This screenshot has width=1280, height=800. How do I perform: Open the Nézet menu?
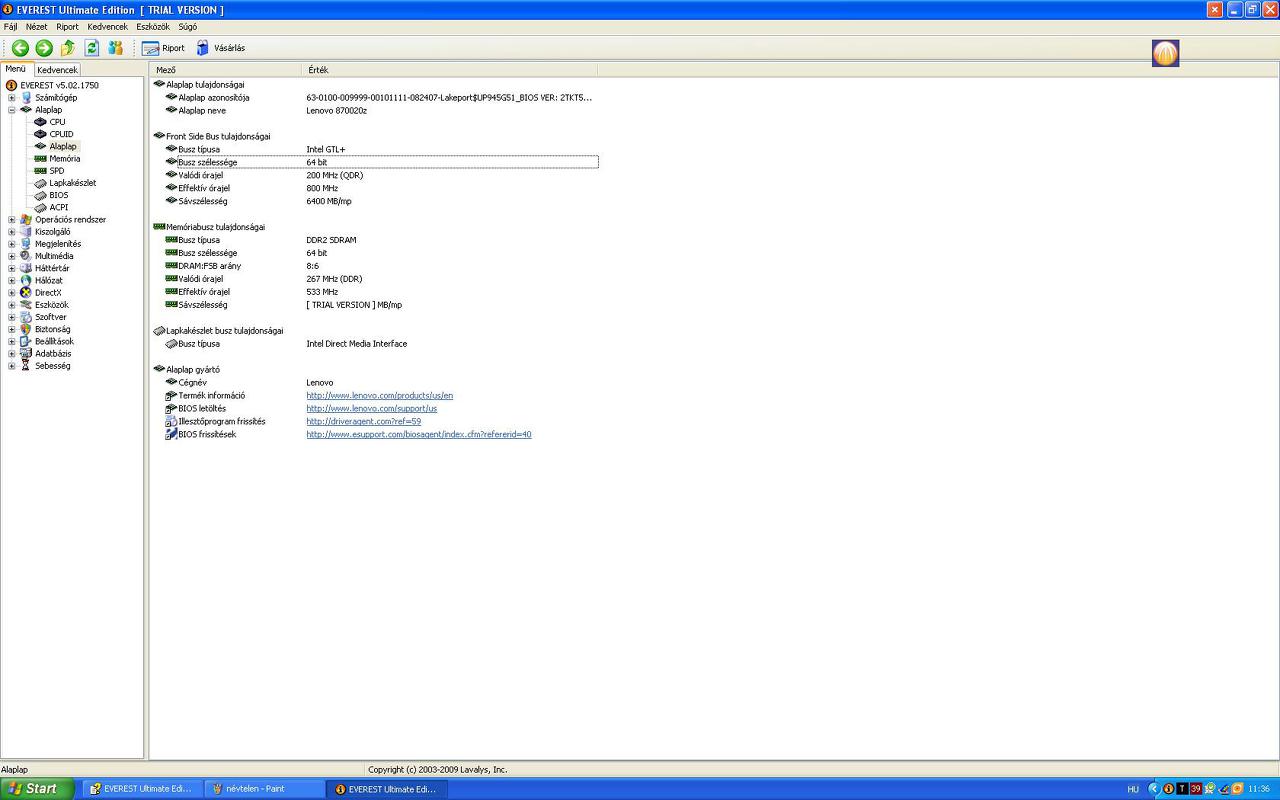point(37,27)
